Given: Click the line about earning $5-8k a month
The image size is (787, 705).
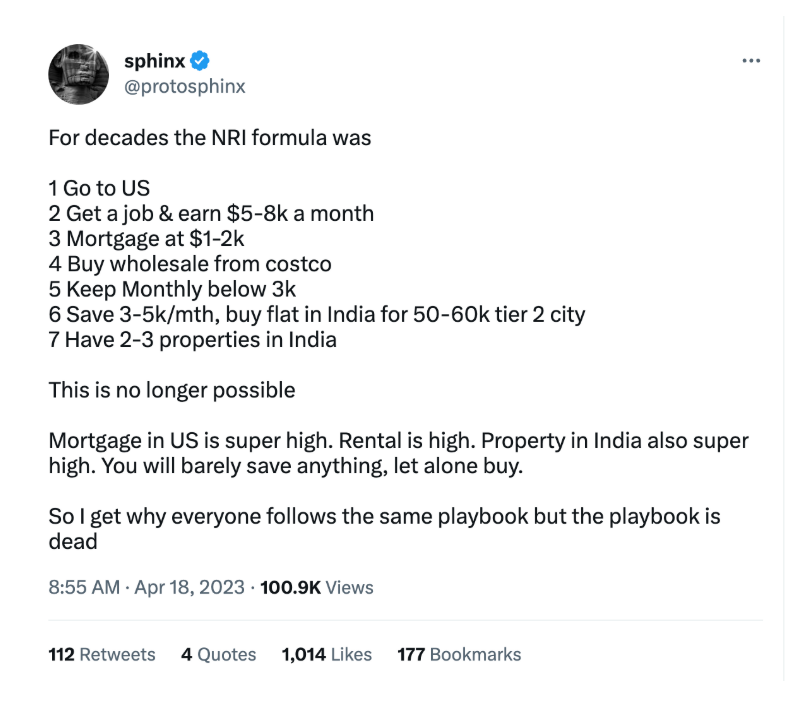Looking at the screenshot, I should [x=211, y=214].
